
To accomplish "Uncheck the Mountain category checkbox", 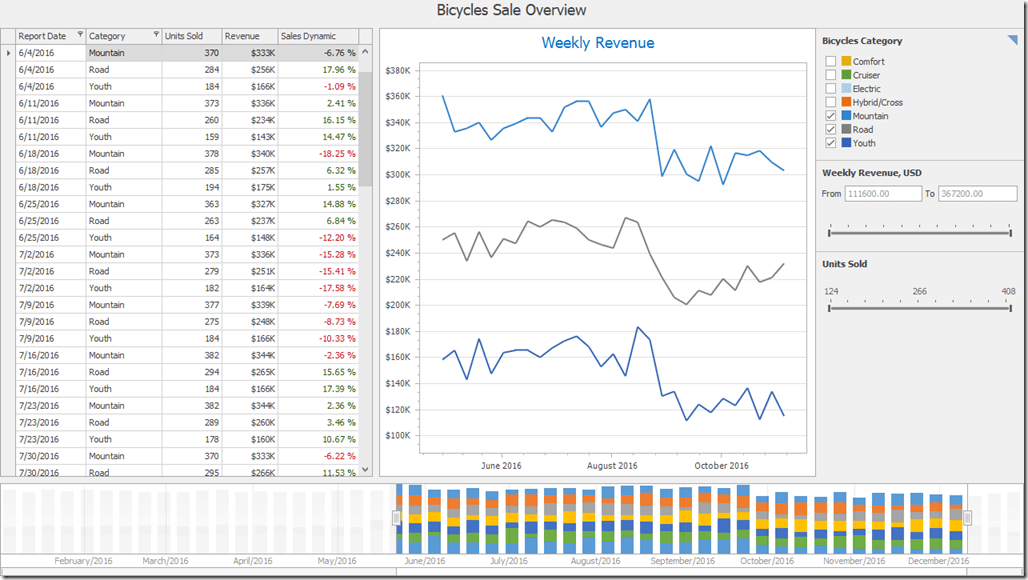I will tap(831, 115).
